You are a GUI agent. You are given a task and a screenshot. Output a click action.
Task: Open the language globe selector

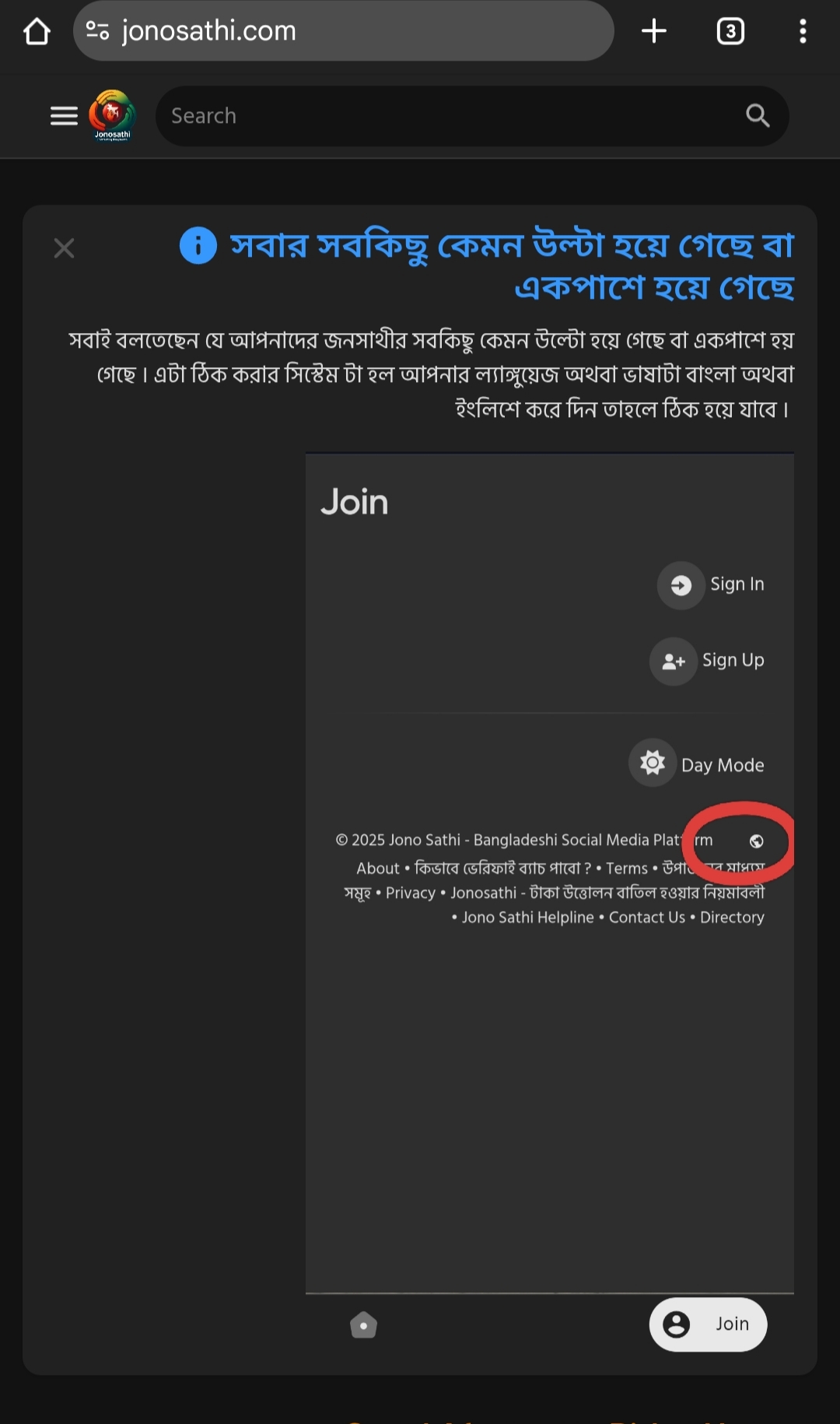click(756, 841)
